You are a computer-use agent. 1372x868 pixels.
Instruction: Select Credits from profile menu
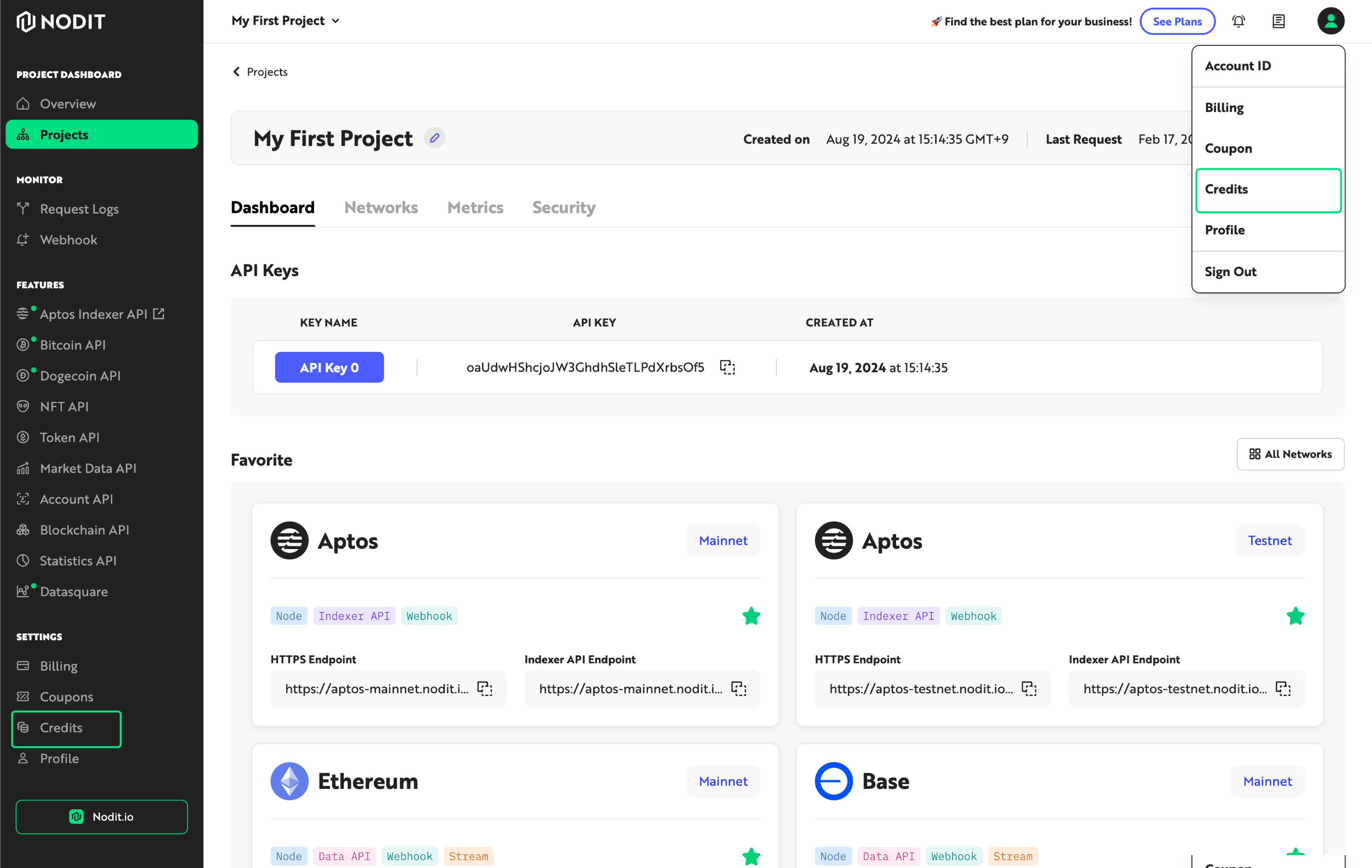1269,189
